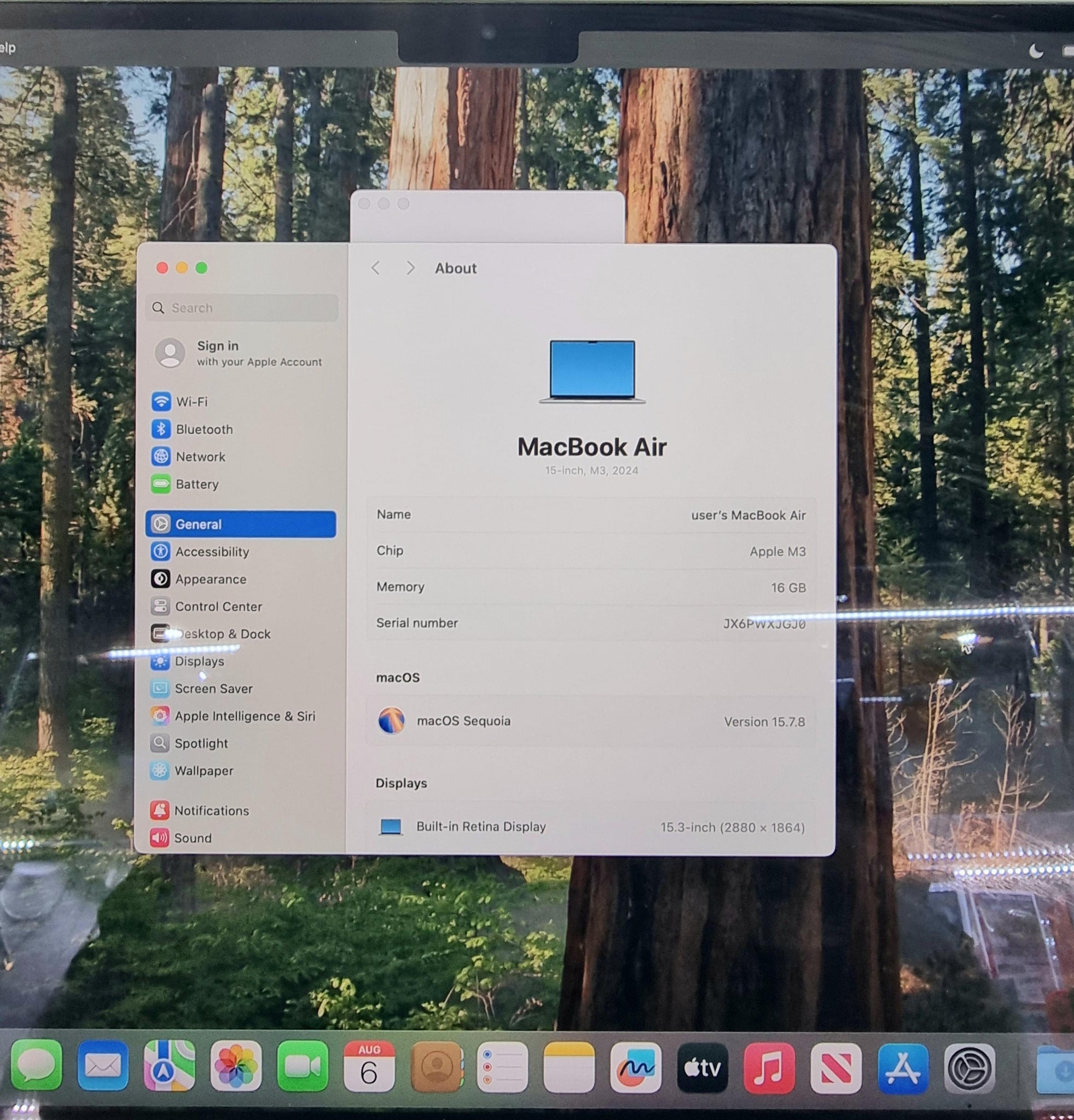Zoom the window with the green button
This screenshot has width=1074, height=1120.
point(201,267)
